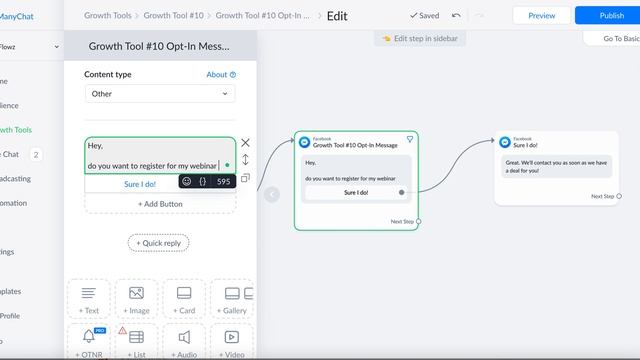The height and width of the screenshot is (360, 640).
Task: Collapse the sidebar with the round arrow button
Action: 272,194
